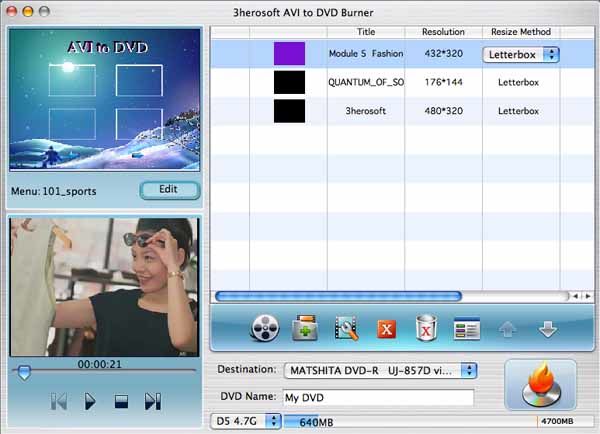Move selected item up with up arrow
This screenshot has width=600, height=434.
[507, 330]
